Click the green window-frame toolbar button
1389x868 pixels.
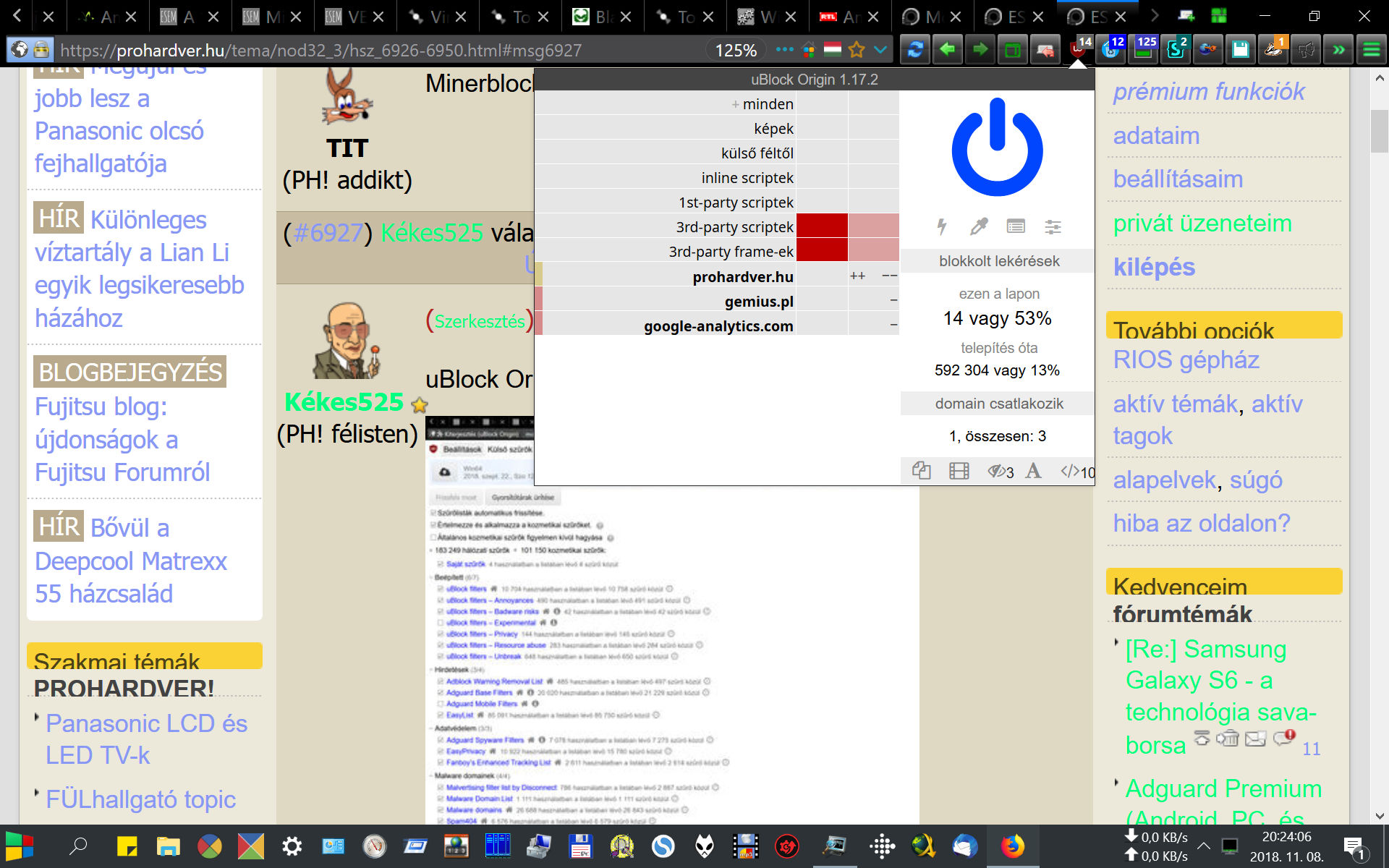coord(1012,49)
